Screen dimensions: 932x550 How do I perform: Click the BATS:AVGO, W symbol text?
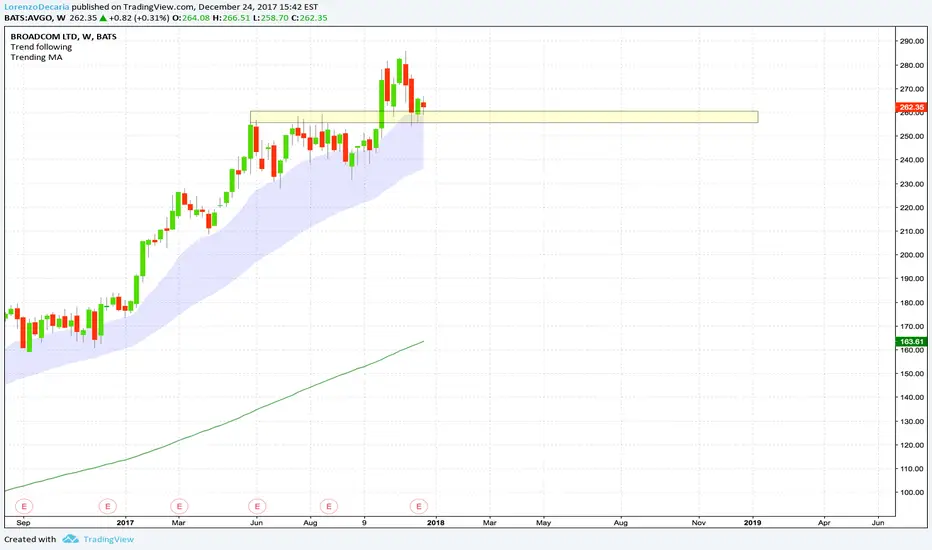(x=35, y=18)
